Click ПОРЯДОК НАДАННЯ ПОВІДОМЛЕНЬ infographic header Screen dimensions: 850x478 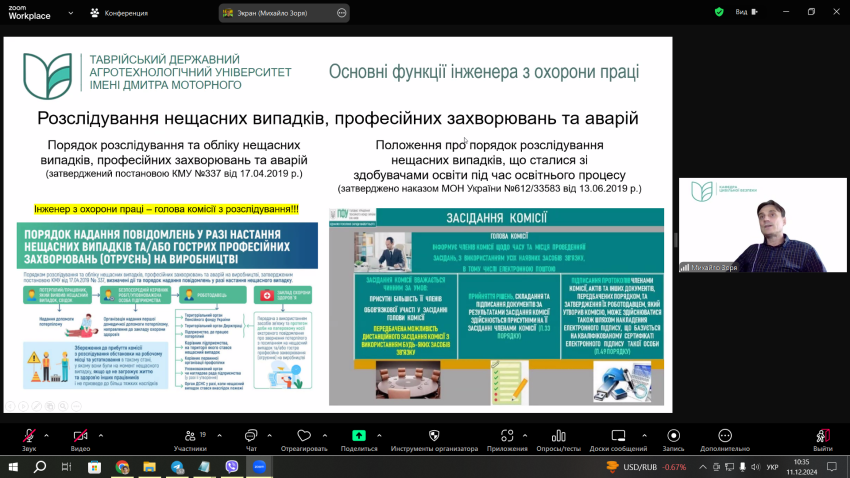(168, 246)
